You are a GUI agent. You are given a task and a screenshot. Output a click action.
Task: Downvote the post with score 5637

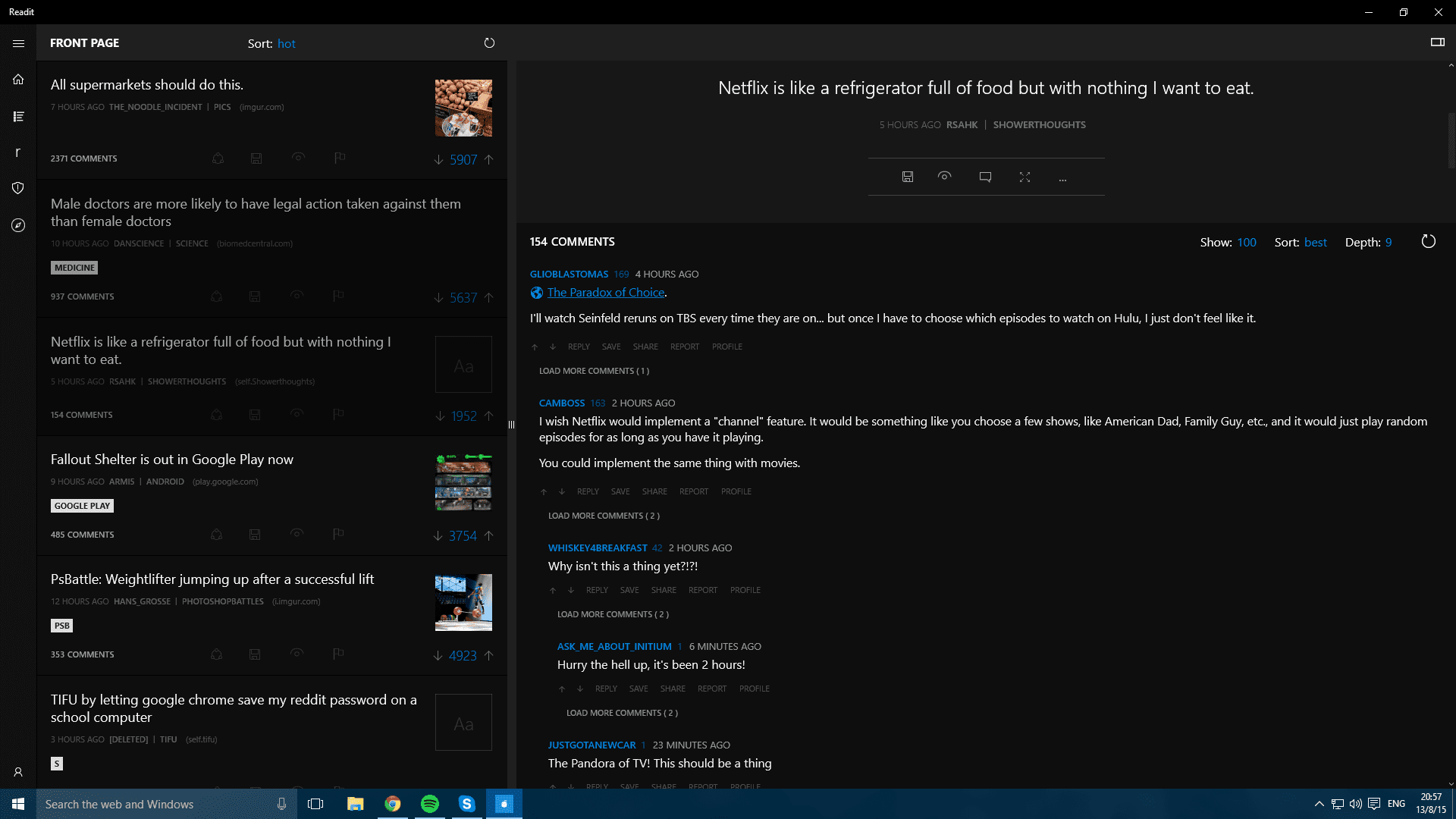(x=438, y=298)
